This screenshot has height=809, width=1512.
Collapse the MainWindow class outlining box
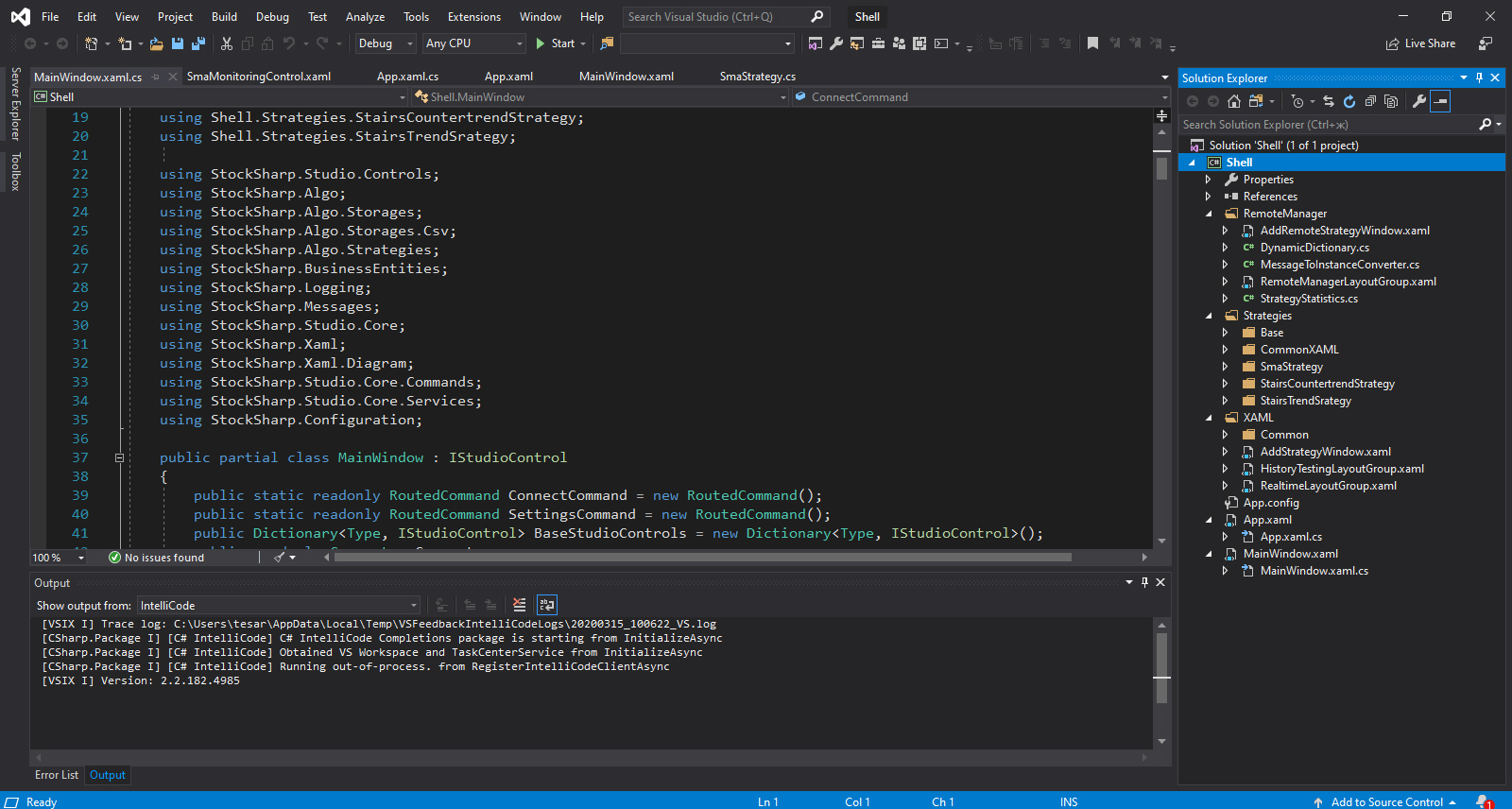(119, 457)
